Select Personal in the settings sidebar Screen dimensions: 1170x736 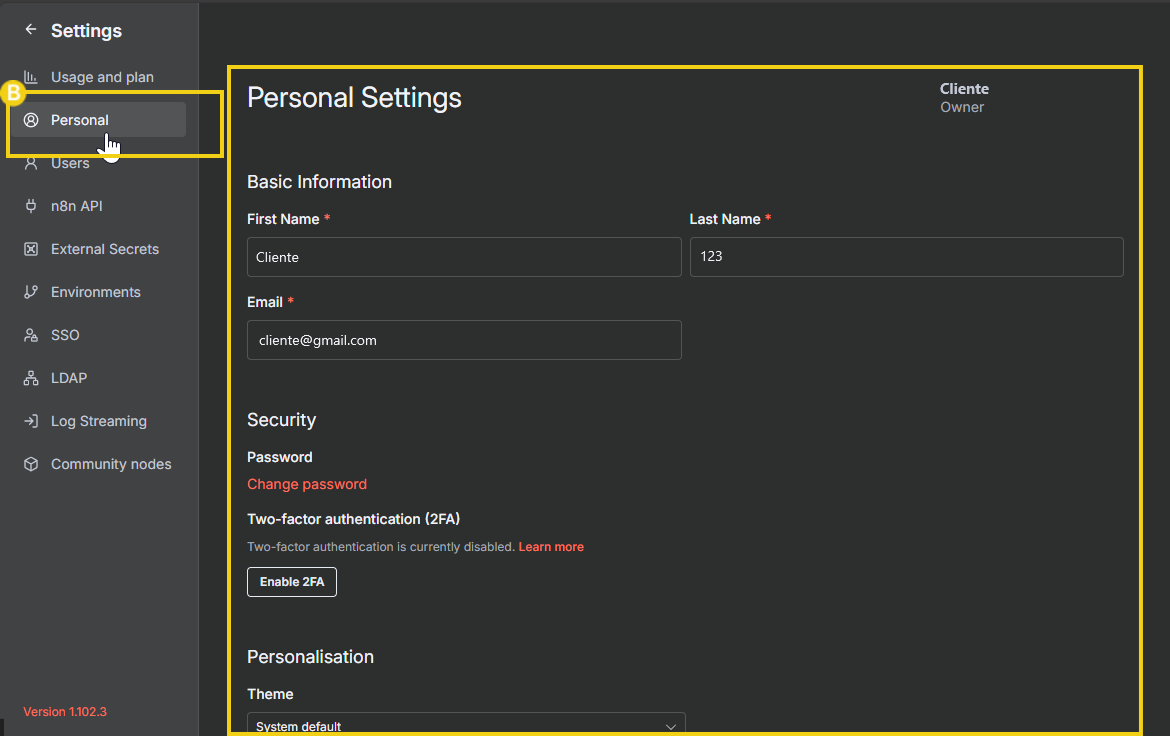pyautogui.click(x=98, y=120)
